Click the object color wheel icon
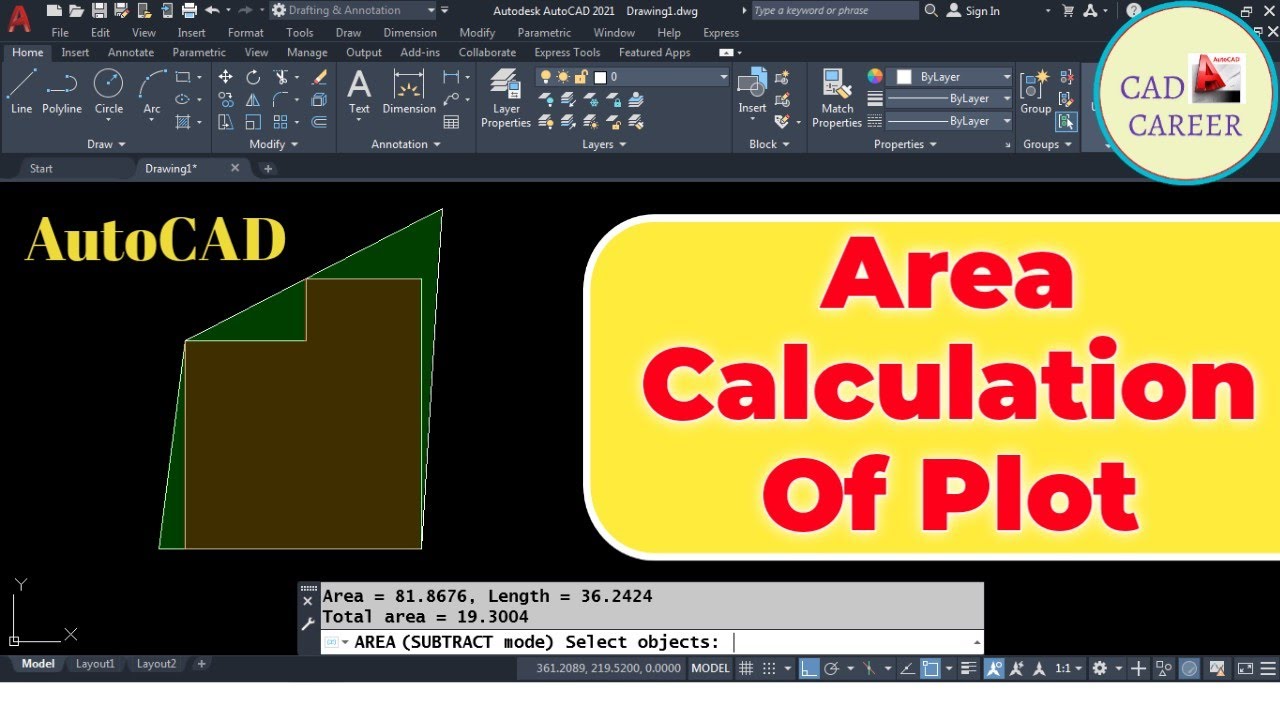The height and width of the screenshot is (720, 1280). (875, 77)
